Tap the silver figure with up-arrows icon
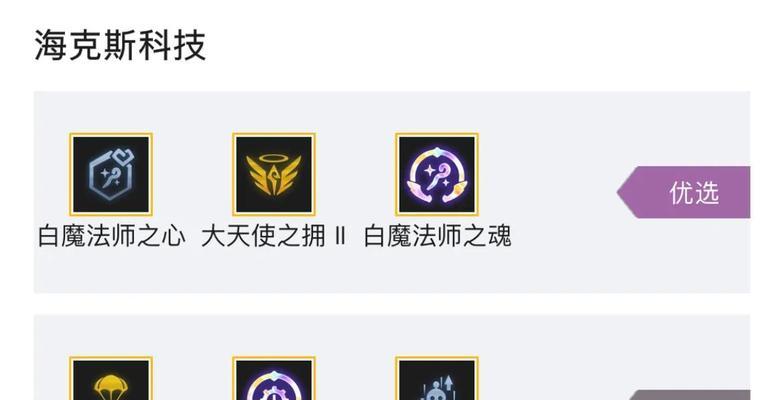This screenshot has width=784, height=400. click(437, 378)
